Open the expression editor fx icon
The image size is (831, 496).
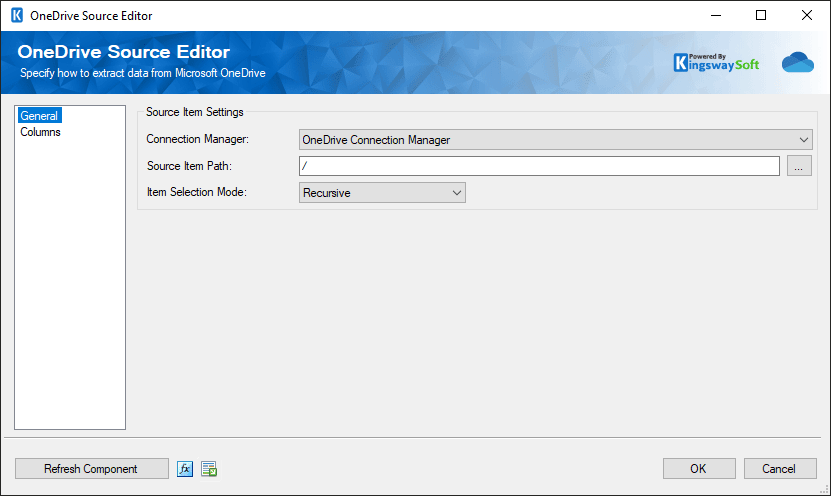(184, 469)
